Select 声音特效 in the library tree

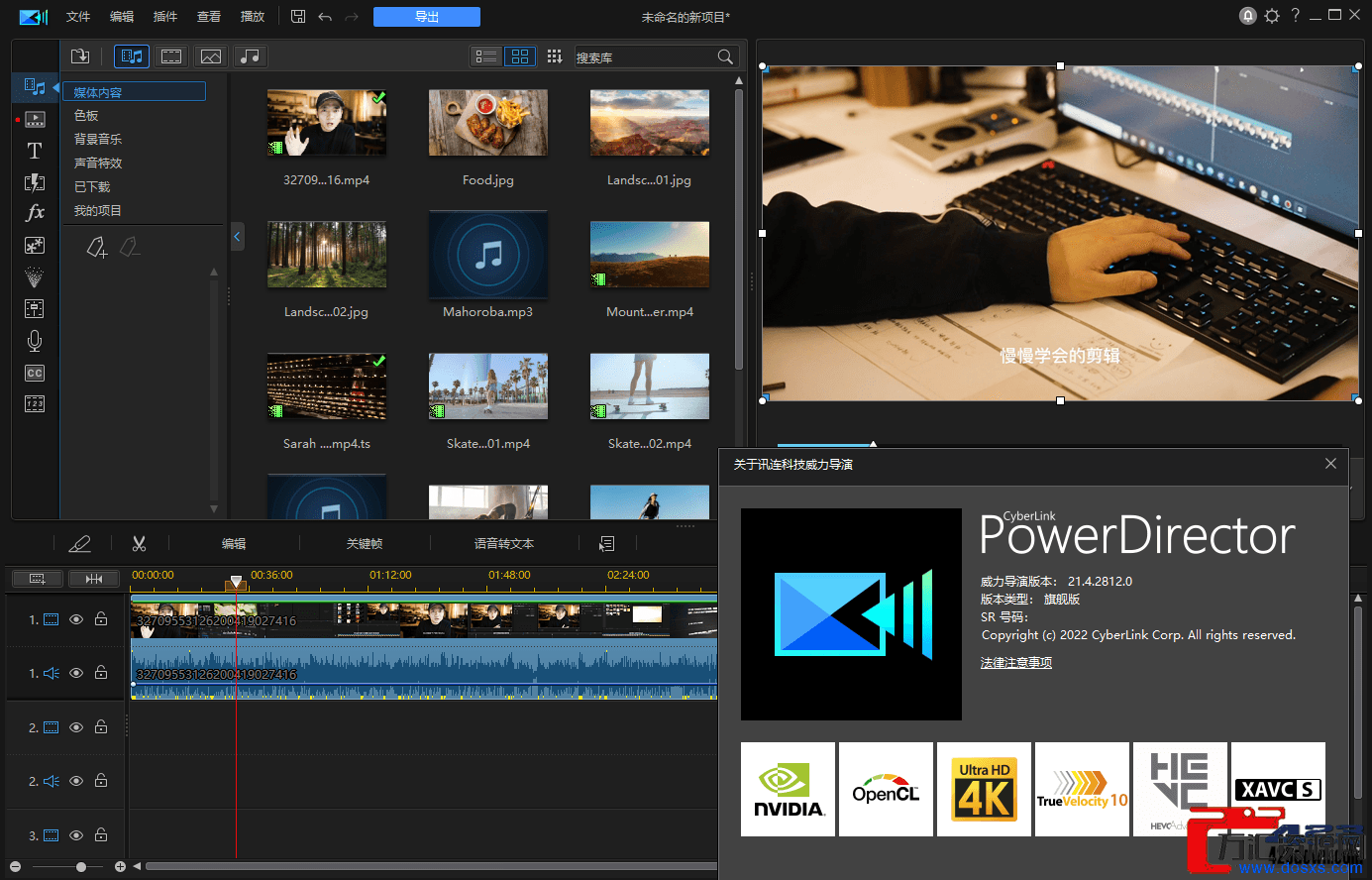point(98,164)
